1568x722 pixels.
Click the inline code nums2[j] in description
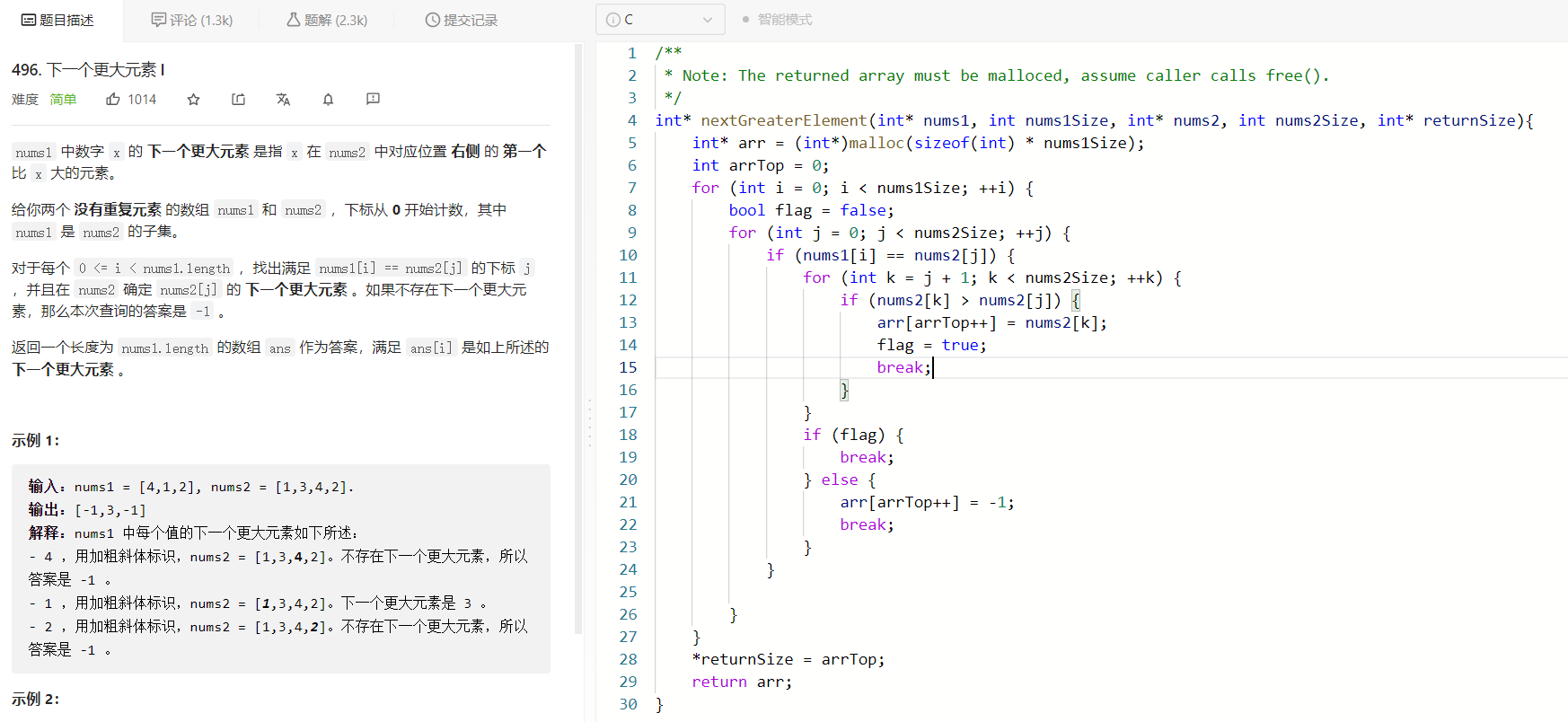pos(189,290)
